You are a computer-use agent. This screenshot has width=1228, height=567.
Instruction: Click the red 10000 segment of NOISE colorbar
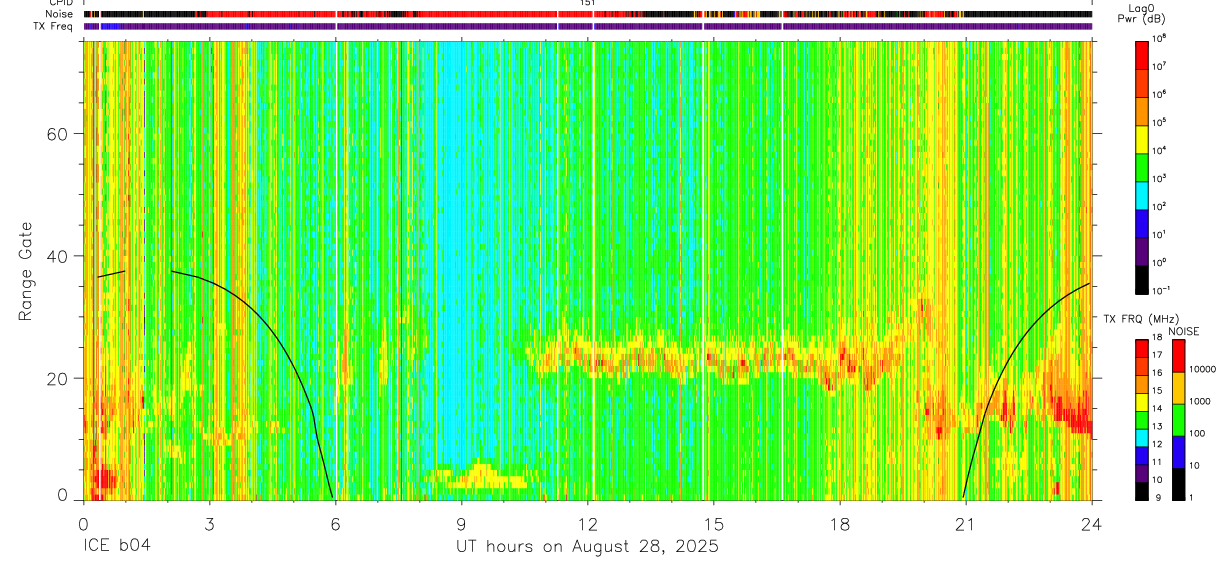click(x=1178, y=356)
